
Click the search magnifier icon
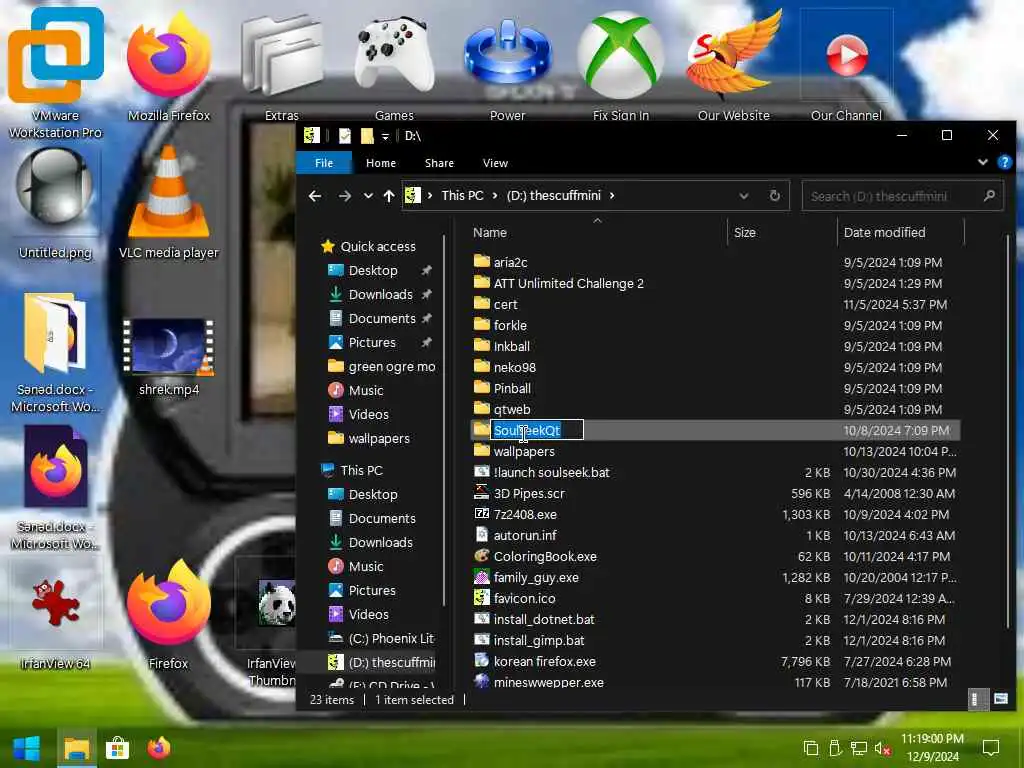click(989, 195)
